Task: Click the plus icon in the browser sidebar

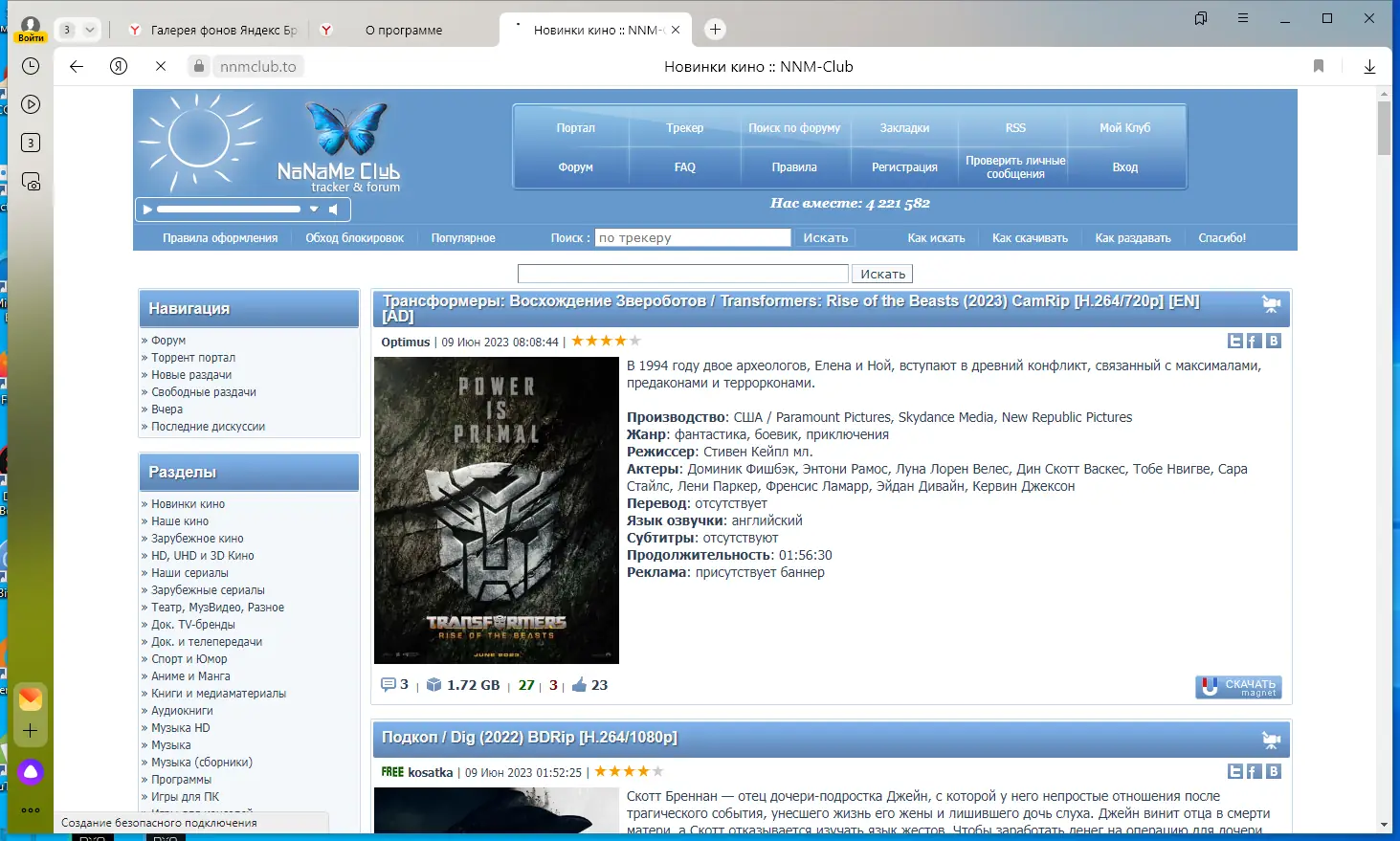Action: click(31, 731)
